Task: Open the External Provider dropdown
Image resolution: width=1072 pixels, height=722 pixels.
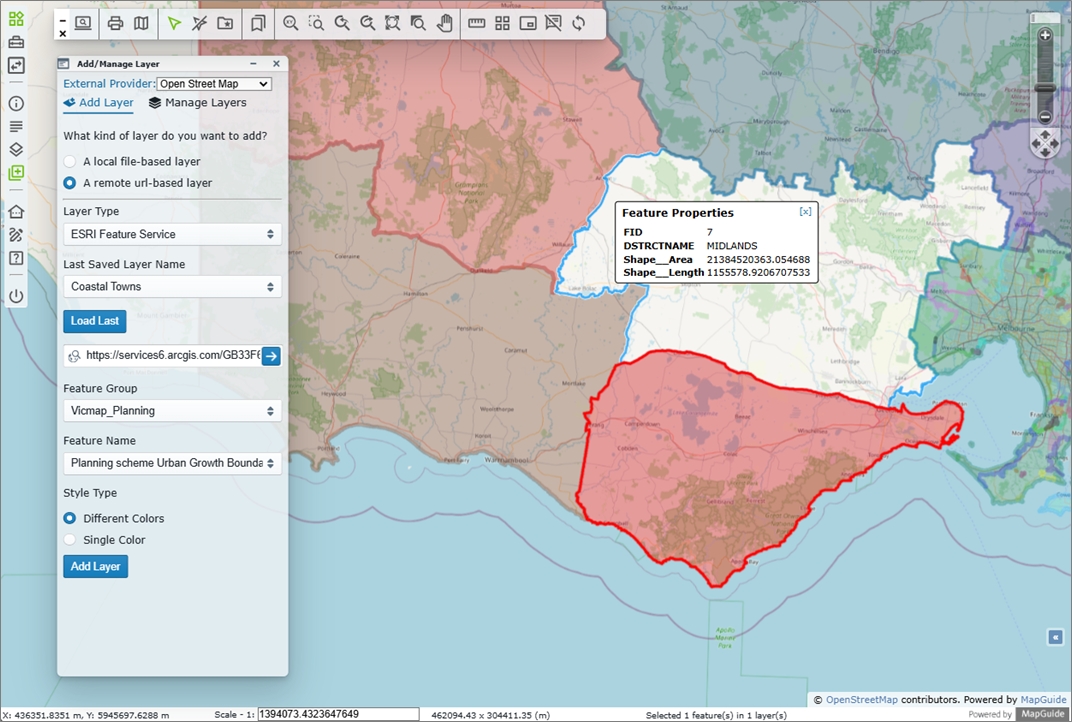Action: pos(214,84)
